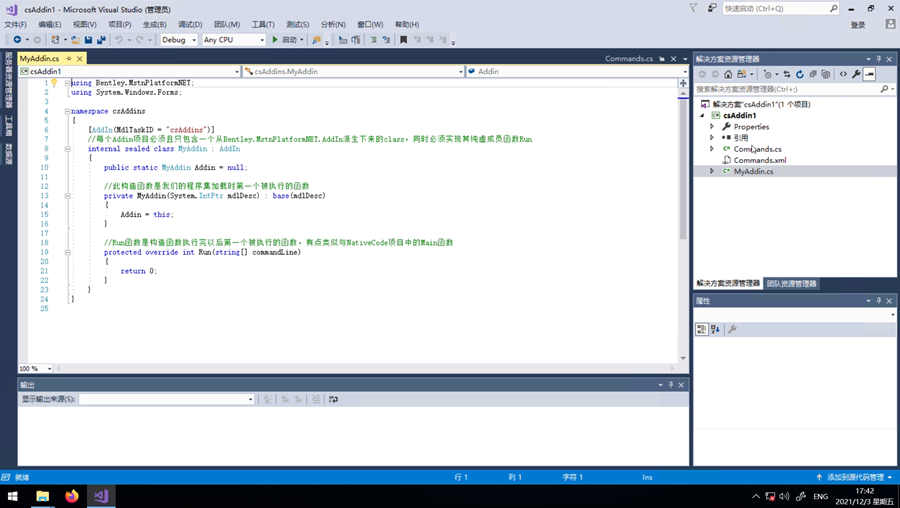Image resolution: width=900 pixels, height=508 pixels.
Task: Save the current file with the disk icon
Action: pos(88,40)
